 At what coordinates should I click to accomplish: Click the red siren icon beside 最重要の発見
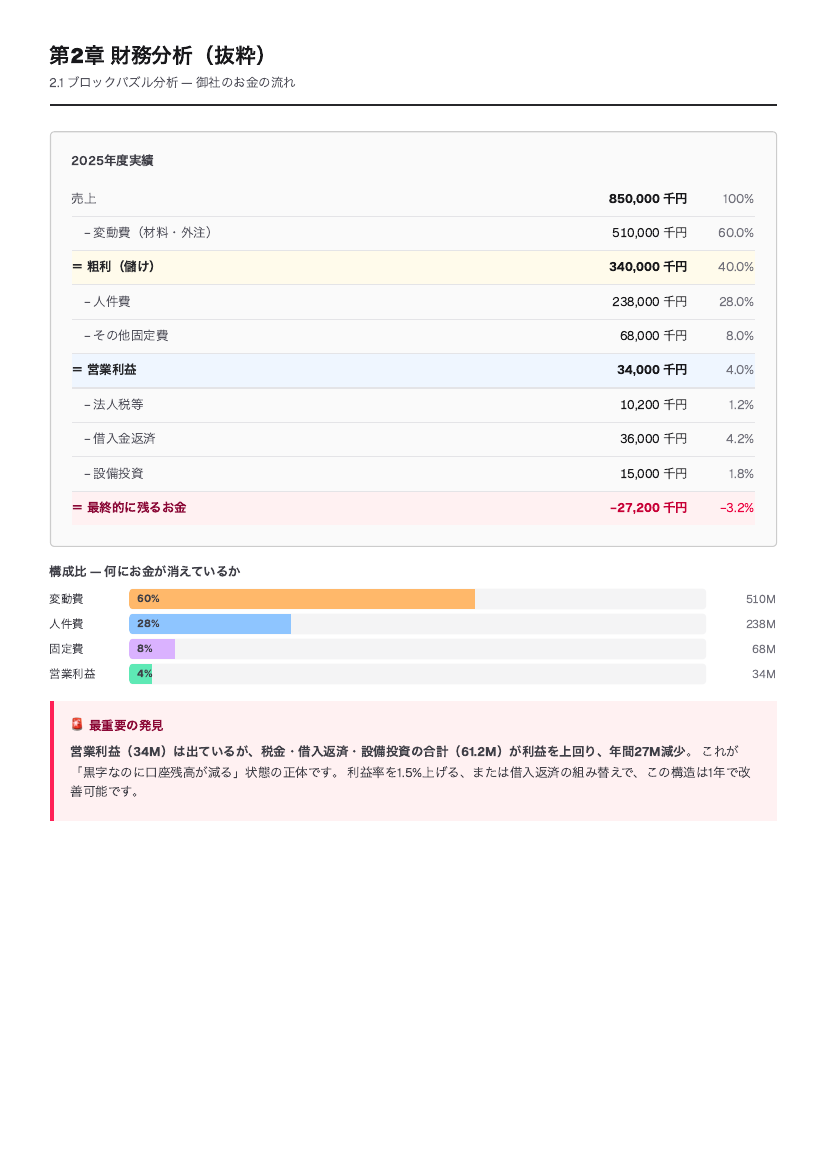point(77,725)
